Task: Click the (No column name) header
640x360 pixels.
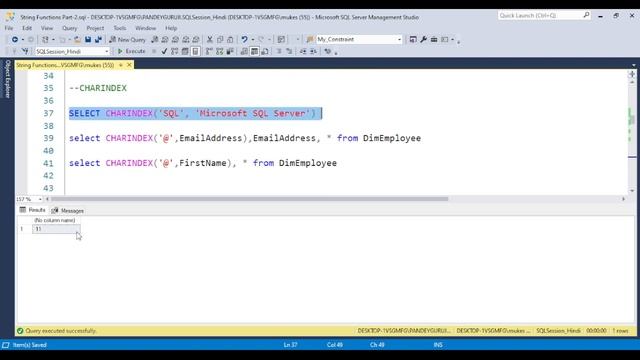Action: (56, 220)
